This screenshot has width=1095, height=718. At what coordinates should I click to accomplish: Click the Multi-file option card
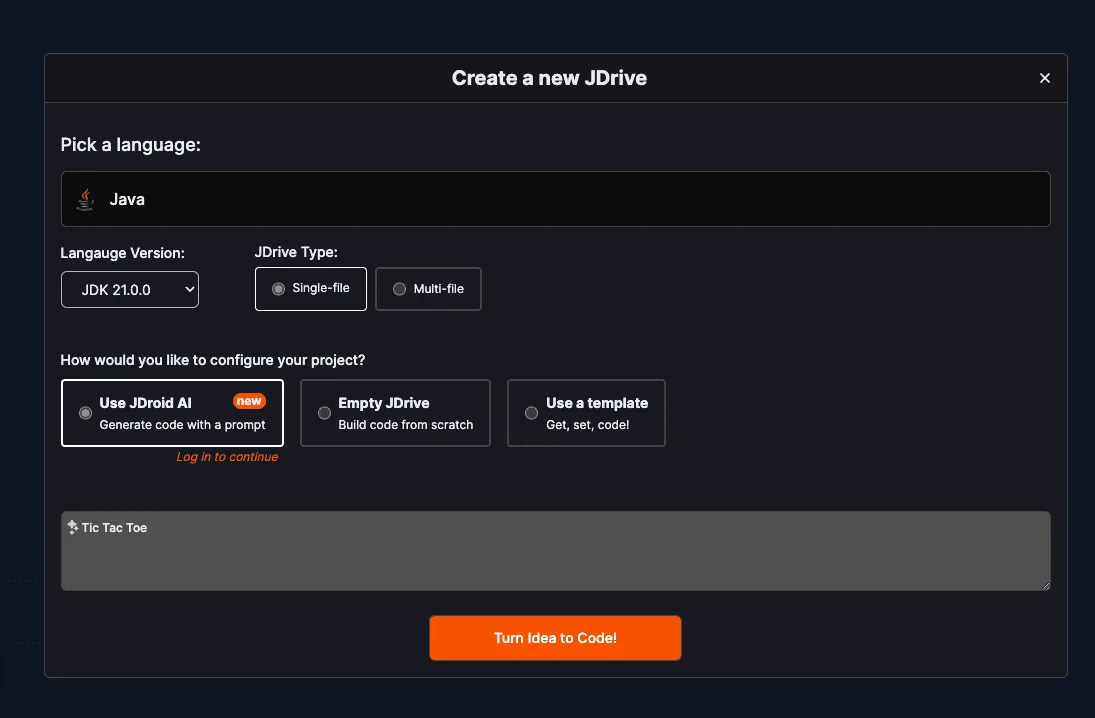click(x=428, y=288)
